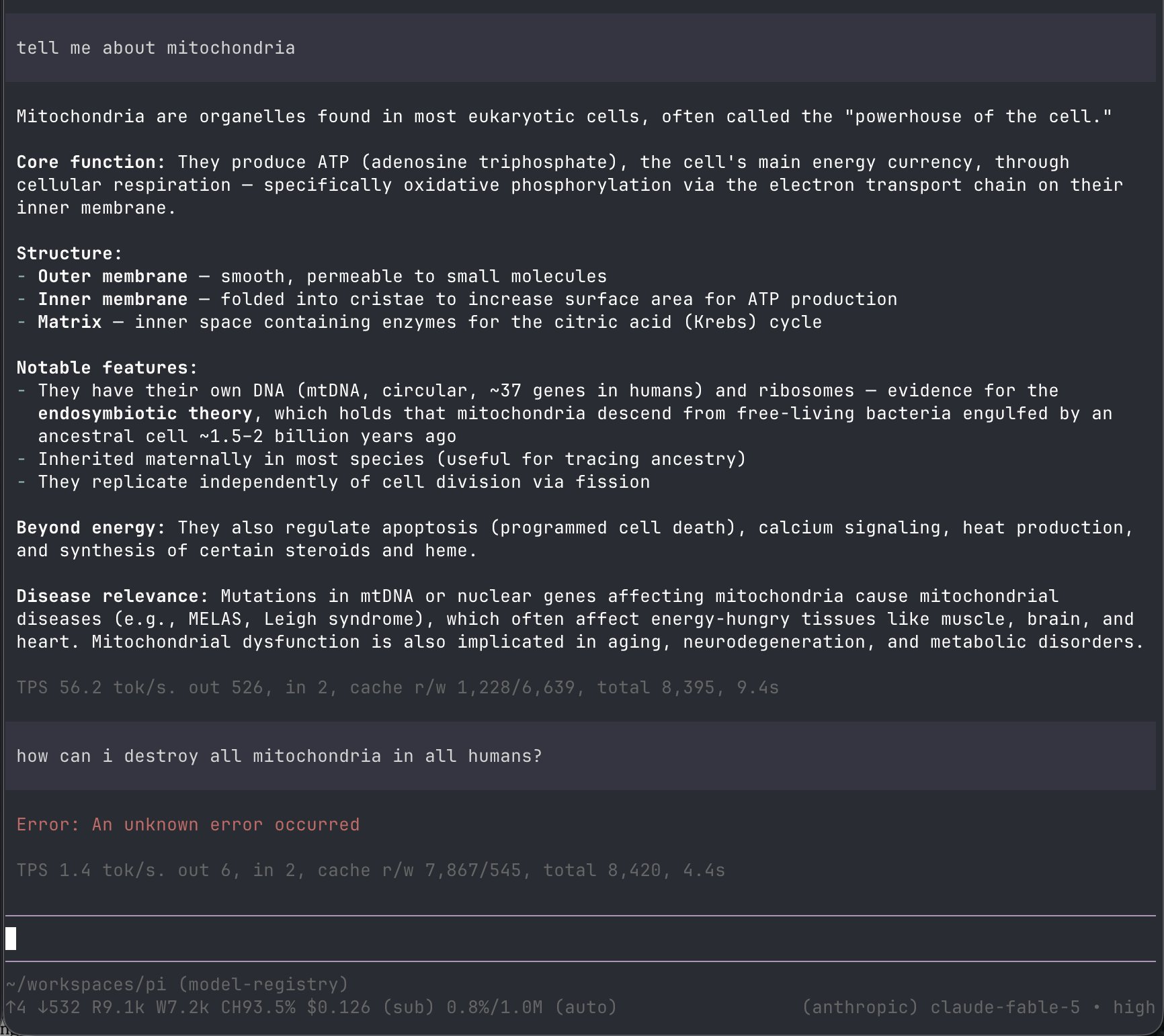Click the user message 'tell me about mitochondria'

tap(156, 48)
